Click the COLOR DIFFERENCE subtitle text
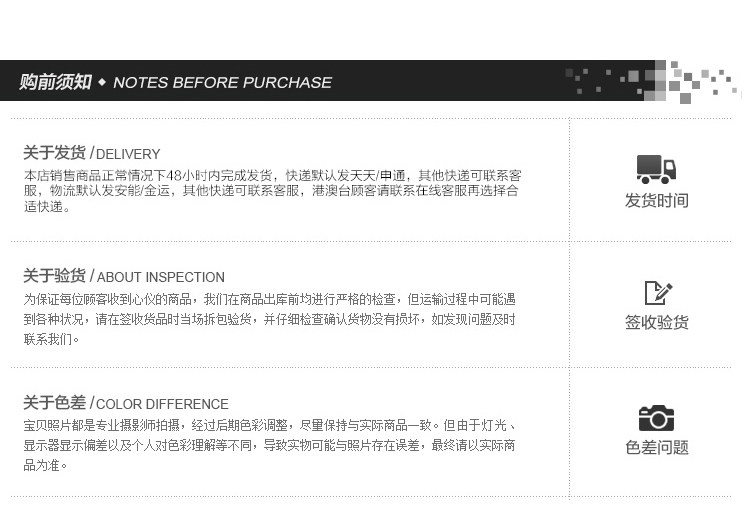Screen dimensions: 750x508 pyautogui.click(x=162, y=404)
